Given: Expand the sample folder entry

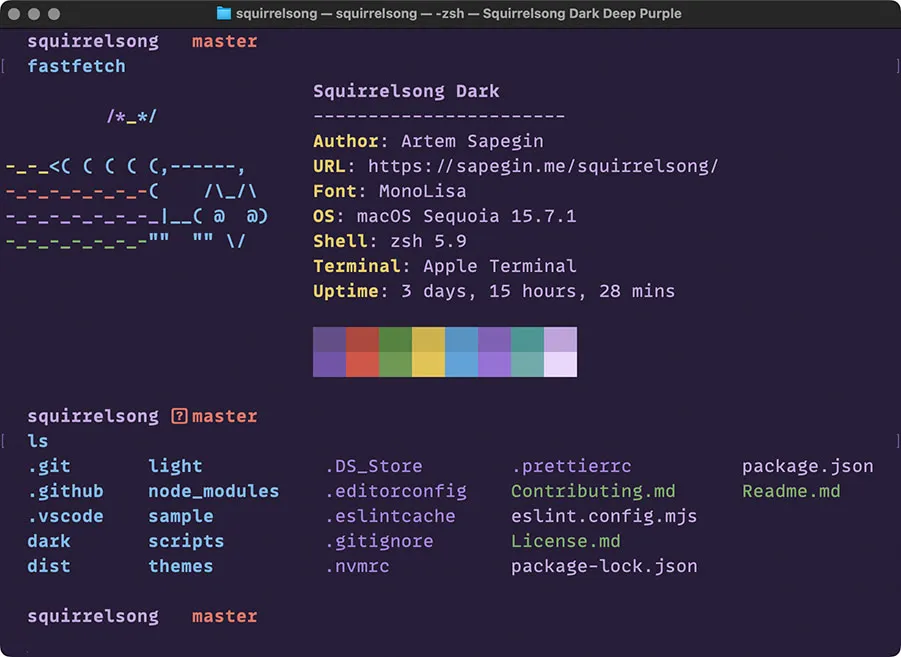Looking at the screenshot, I should pyautogui.click(x=180, y=516).
